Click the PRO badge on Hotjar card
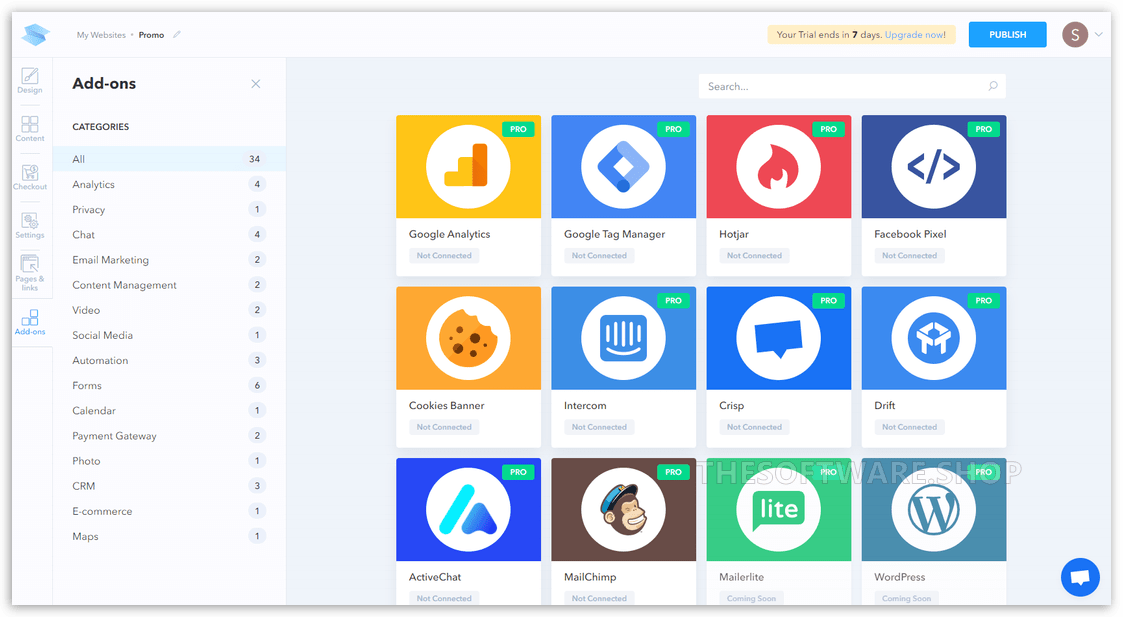 829,129
